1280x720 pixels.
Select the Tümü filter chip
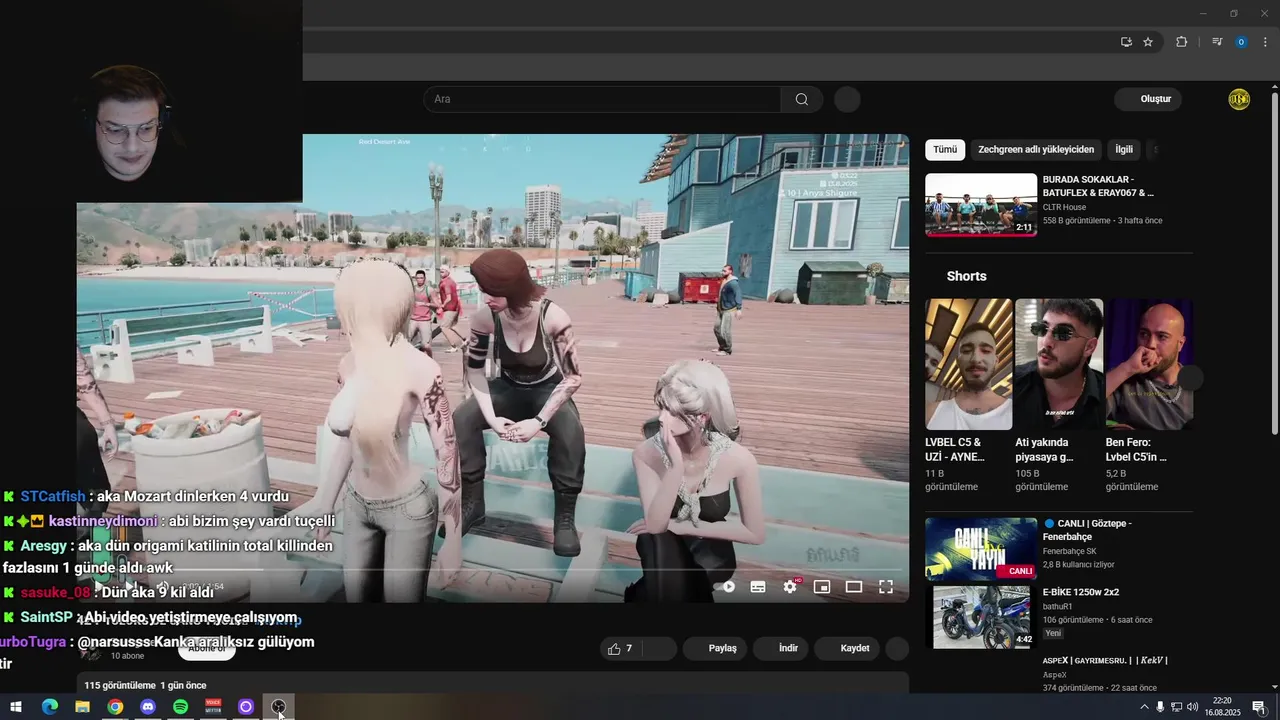[x=945, y=149]
